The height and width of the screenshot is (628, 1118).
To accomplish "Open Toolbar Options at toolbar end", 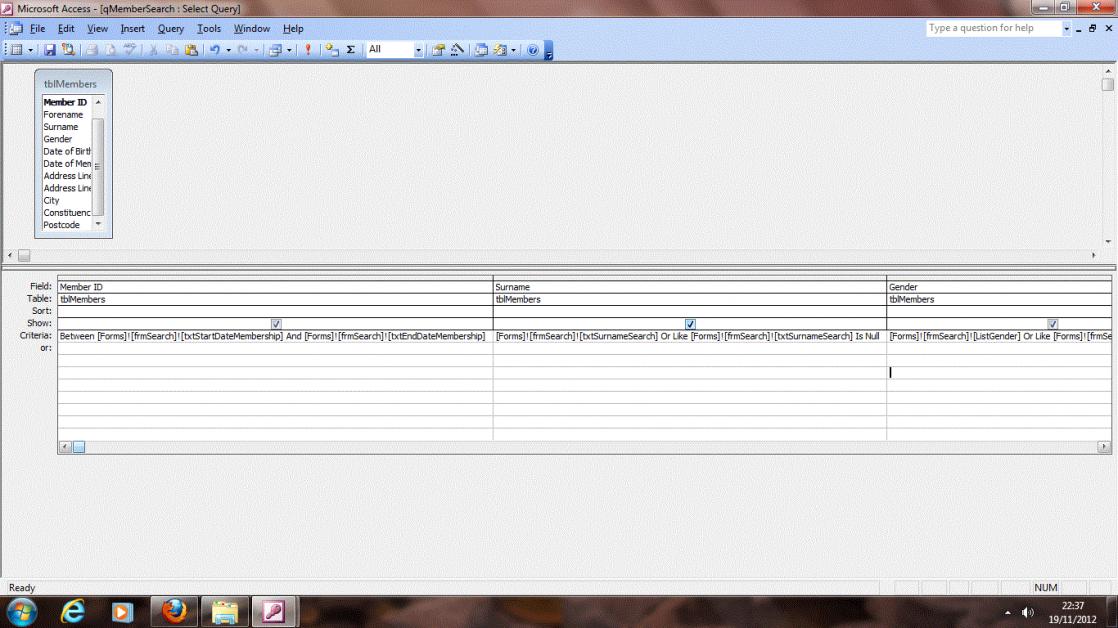I will point(548,51).
